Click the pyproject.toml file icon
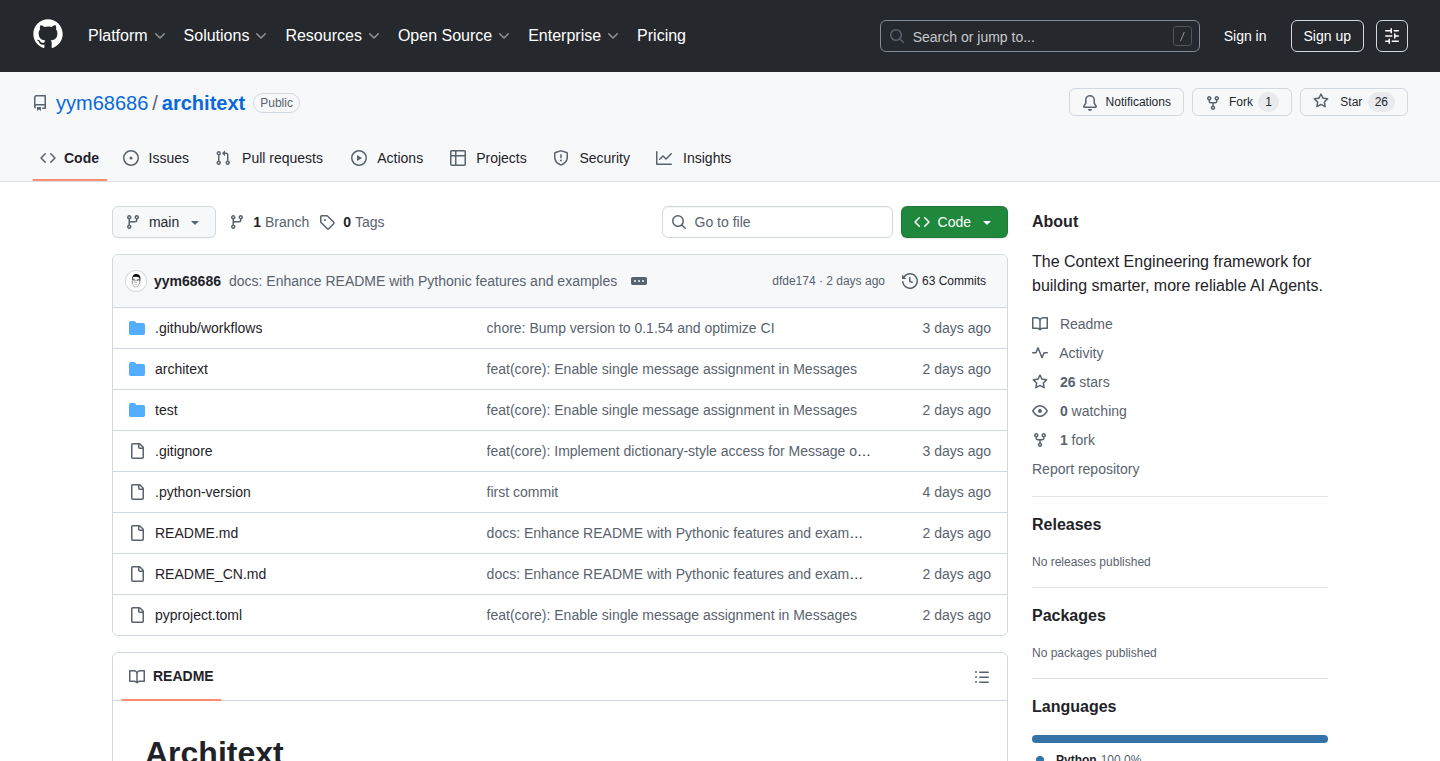The width and height of the screenshot is (1440, 761). tap(137, 615)
